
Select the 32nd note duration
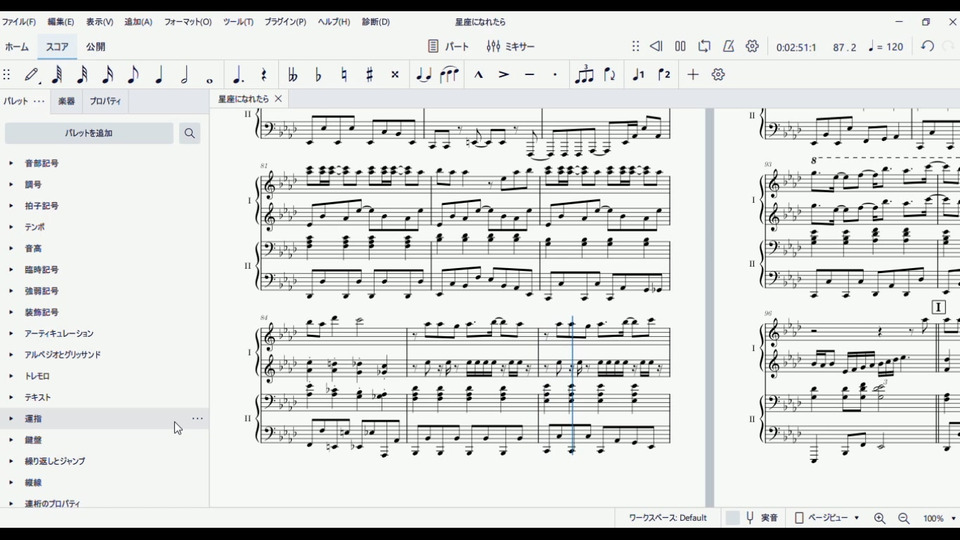tap(82, 75)
